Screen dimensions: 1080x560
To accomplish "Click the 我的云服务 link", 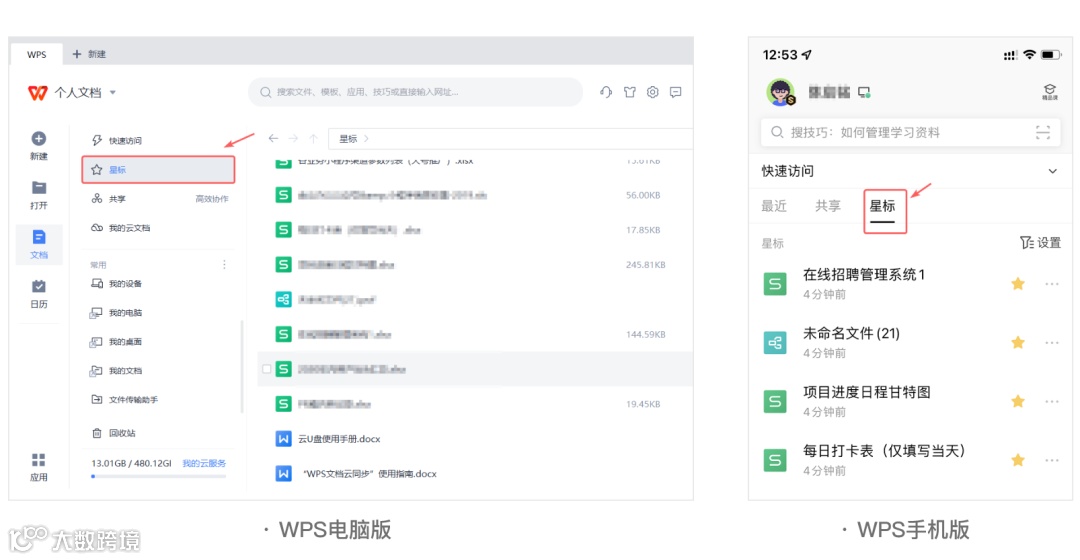I will [x=204, y=464].
